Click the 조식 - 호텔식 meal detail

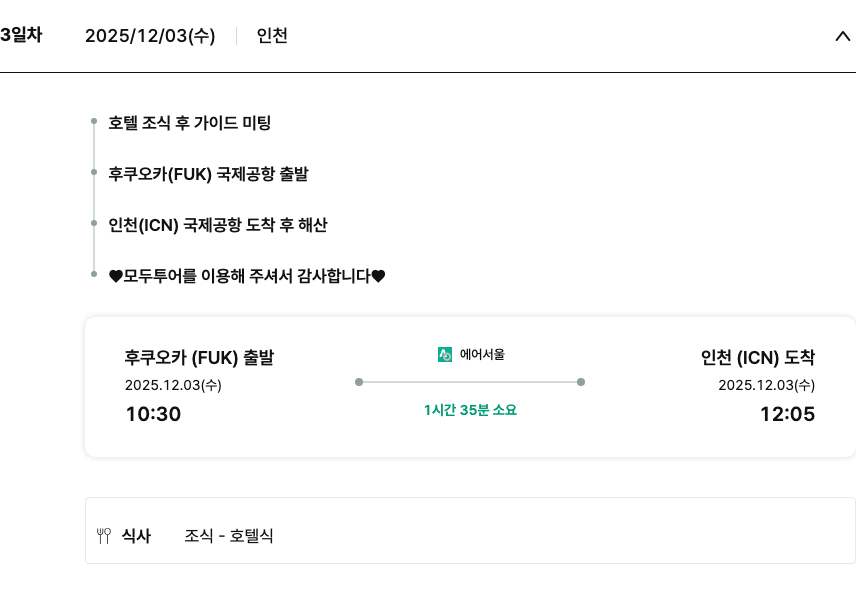tap(229, 536)
